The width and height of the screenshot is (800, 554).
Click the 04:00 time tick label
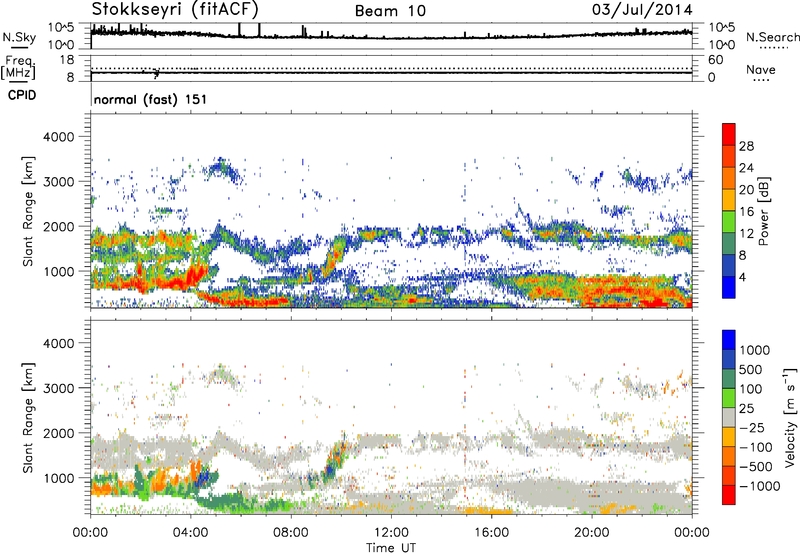[190, 533]
